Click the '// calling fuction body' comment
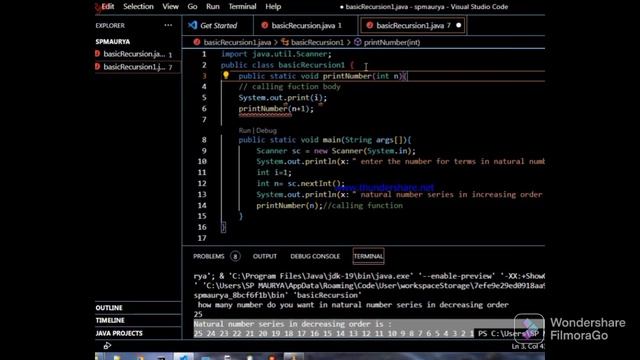640x360 pixels. pyautogui.click(x=290, y=87)
